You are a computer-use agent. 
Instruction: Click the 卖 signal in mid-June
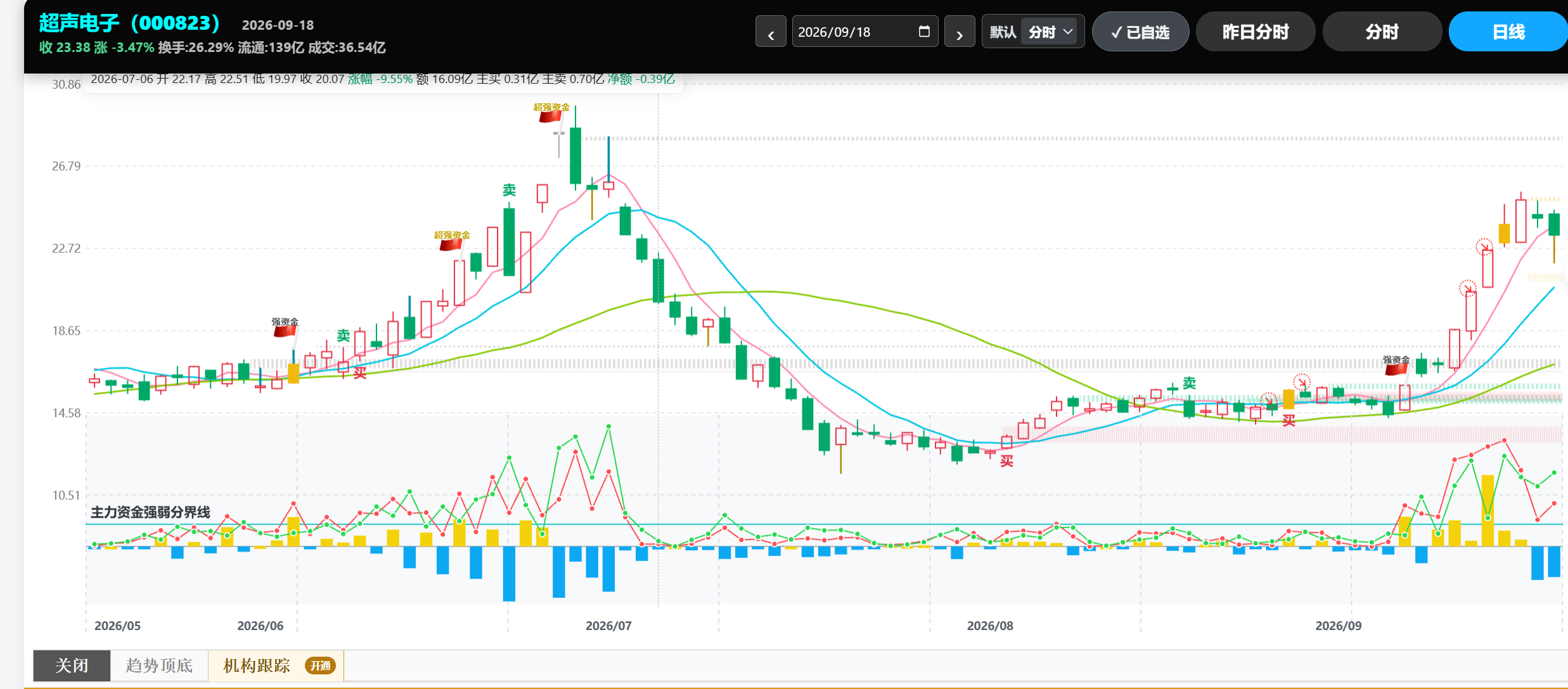coord(343,335)
